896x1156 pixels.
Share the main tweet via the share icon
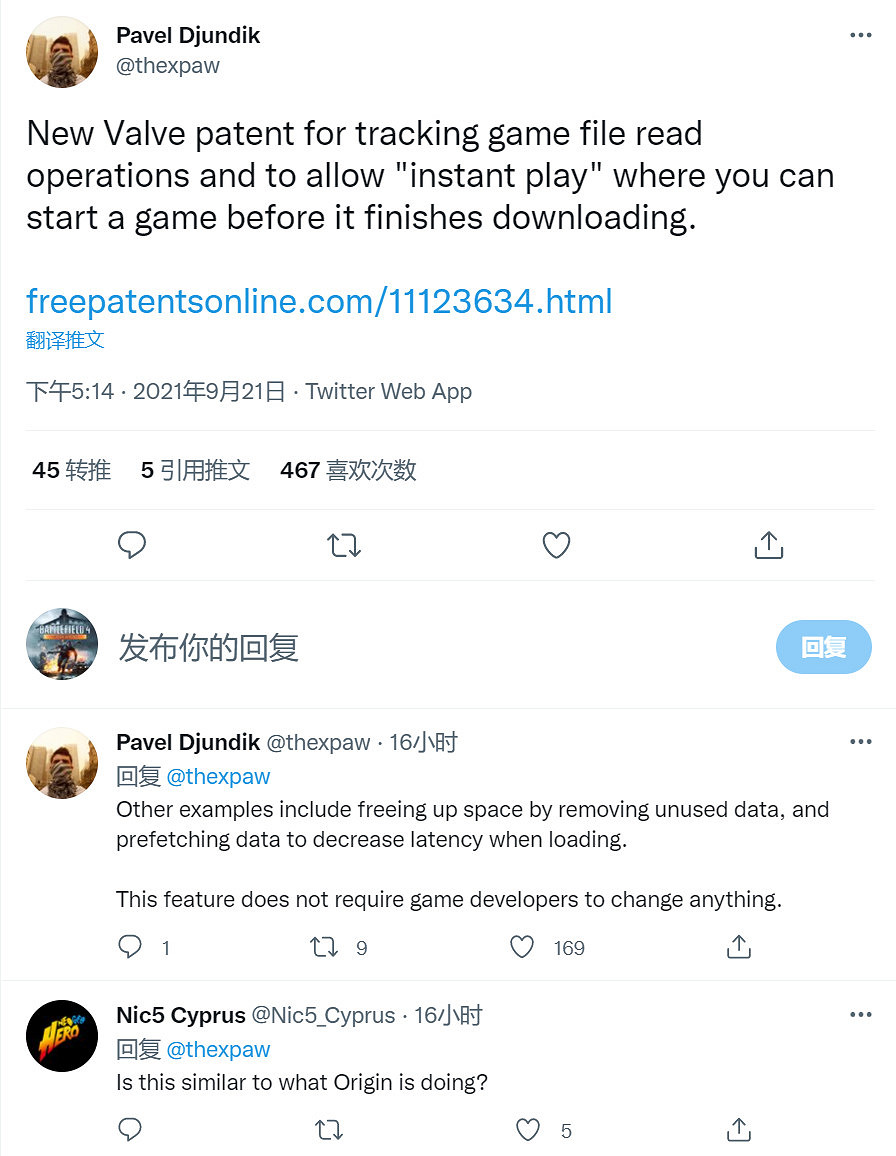tap(768, 545)
